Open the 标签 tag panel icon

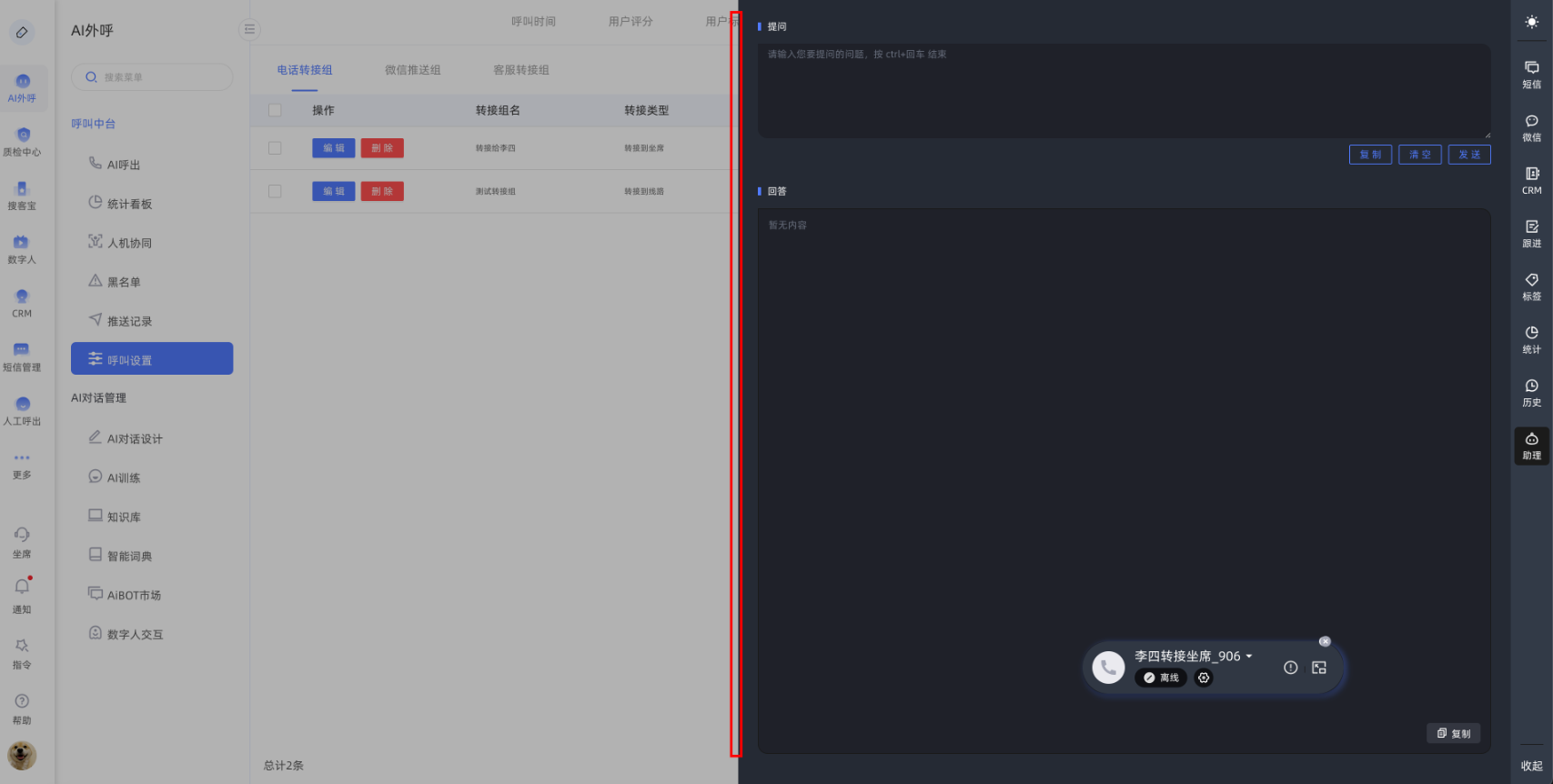(x=1532, y=286)
